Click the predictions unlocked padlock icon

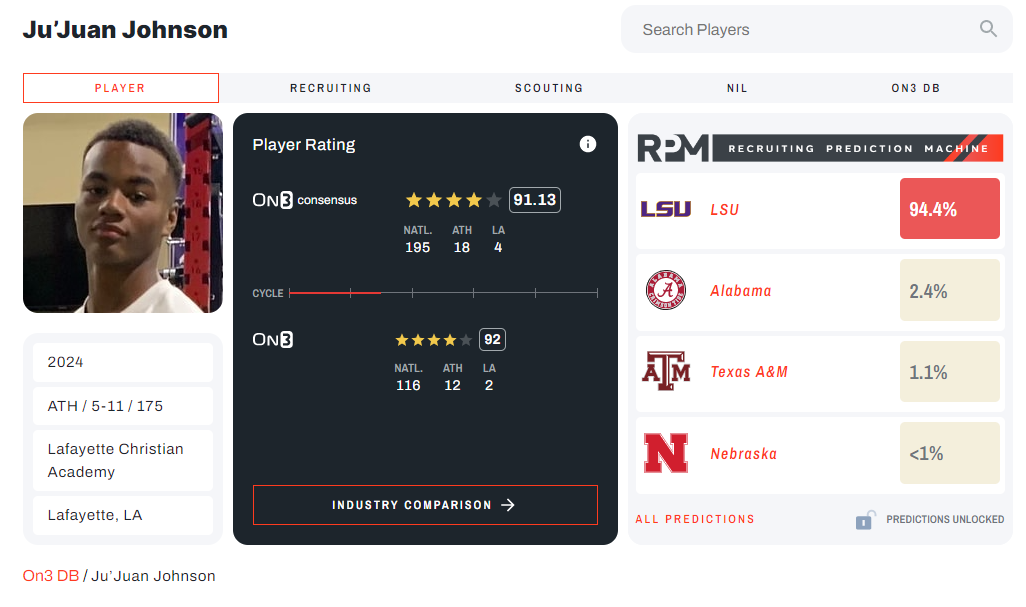click(x=865, y=520)
